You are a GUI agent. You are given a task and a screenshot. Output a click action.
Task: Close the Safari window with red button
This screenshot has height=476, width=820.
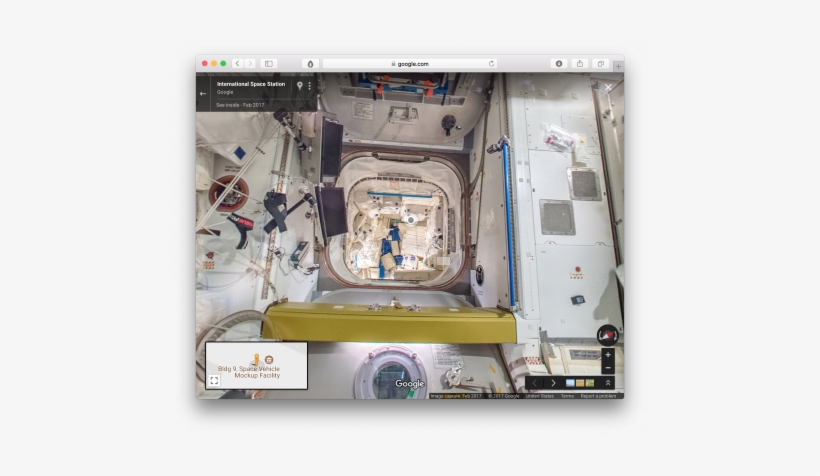pyautogui.click(x=204, y=64)
